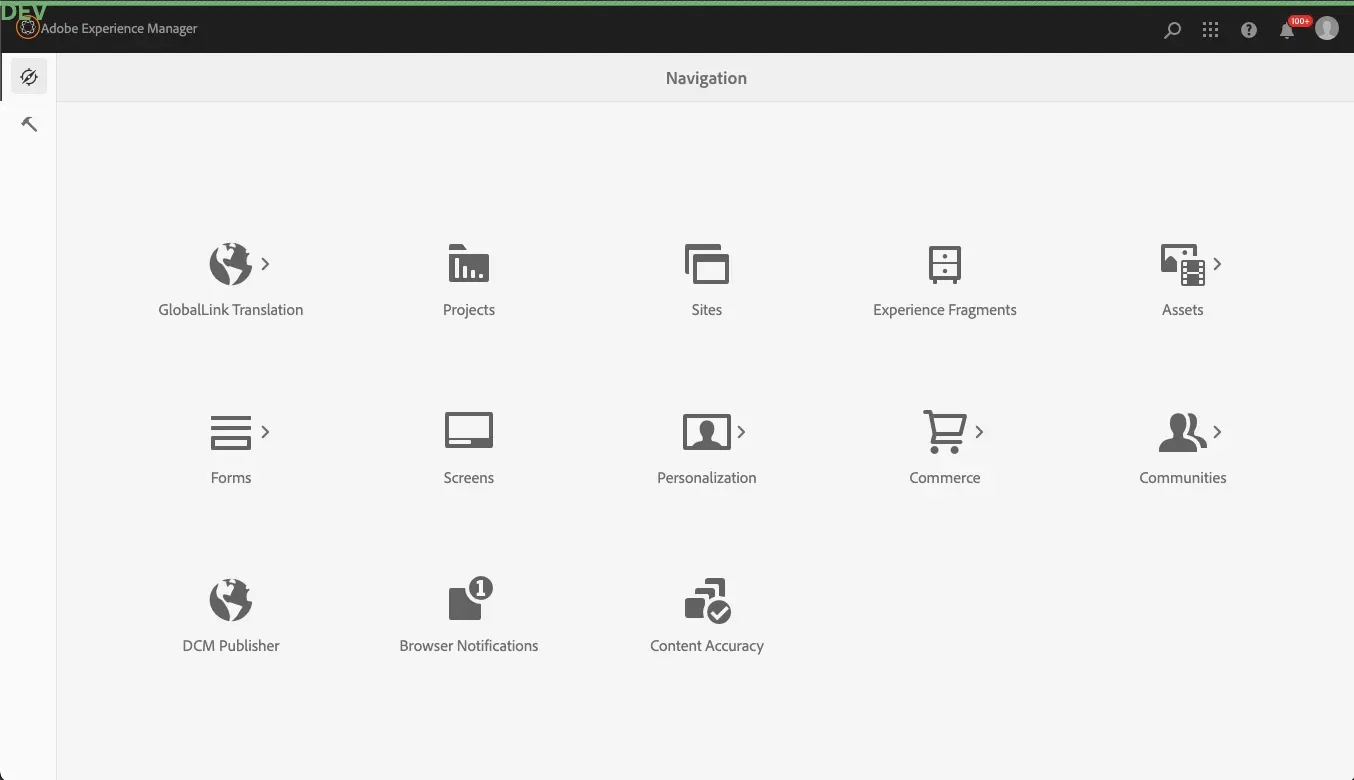The height and width of the screenshot is (780, 1354).
Task: Open the Content Accuracy icon
Action: click(706, 600)
